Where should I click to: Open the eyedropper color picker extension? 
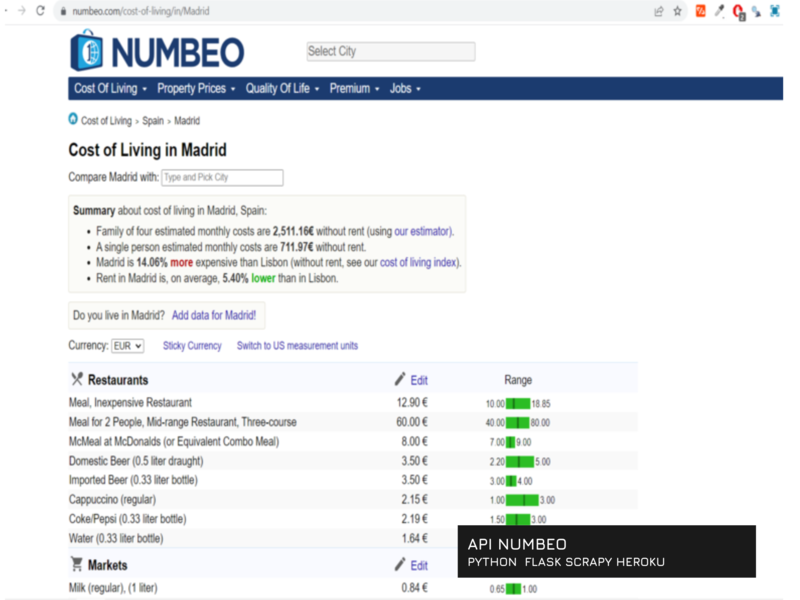coord(719,11)
